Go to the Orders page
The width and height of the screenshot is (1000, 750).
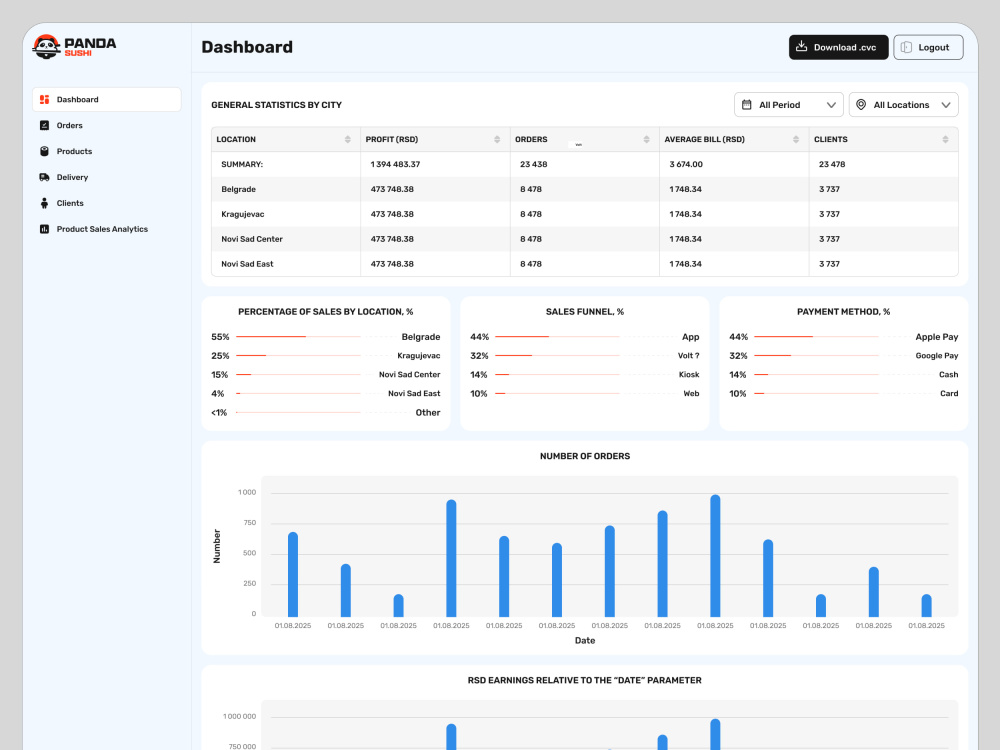[107, 126]
